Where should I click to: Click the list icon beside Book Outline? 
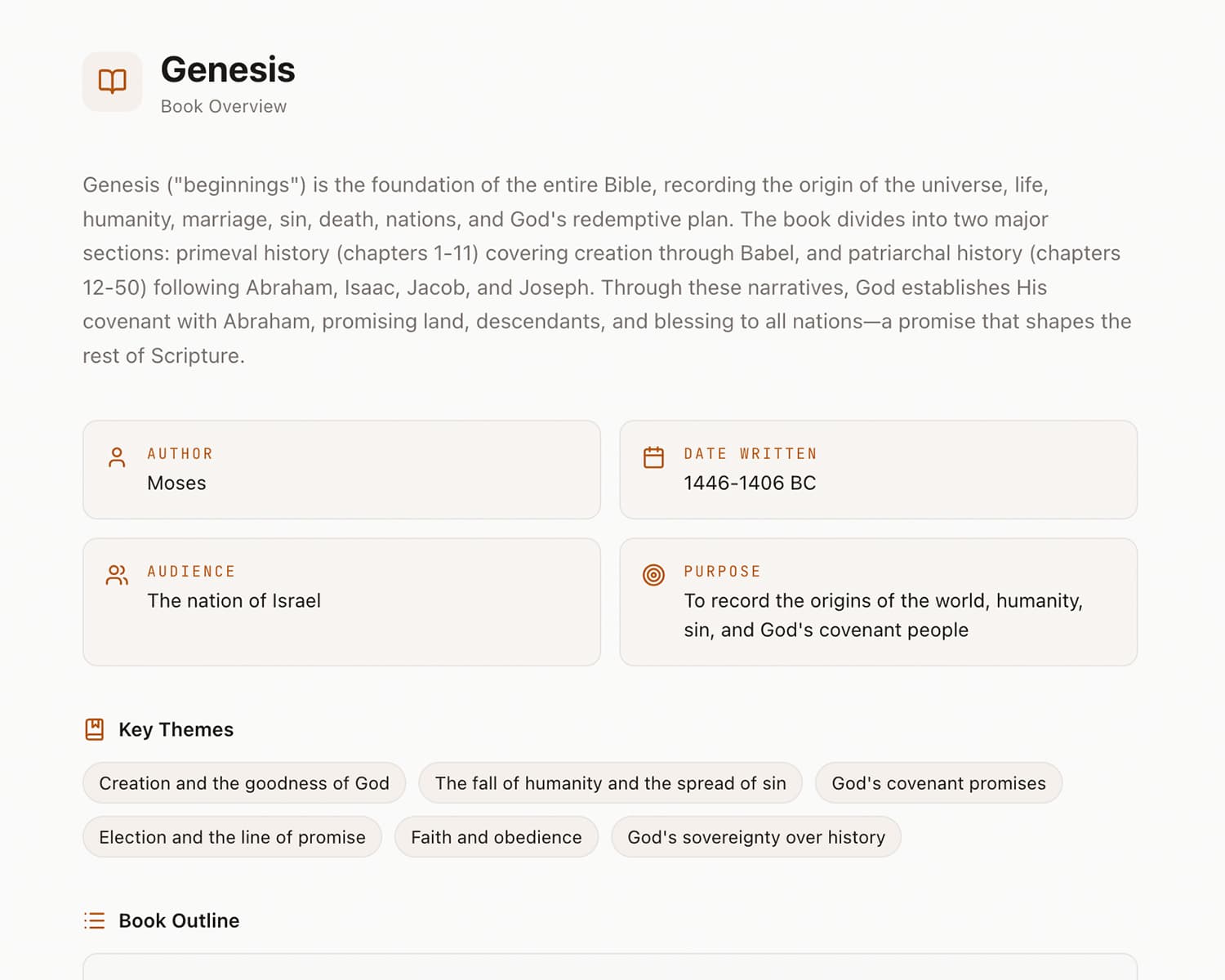94,920
